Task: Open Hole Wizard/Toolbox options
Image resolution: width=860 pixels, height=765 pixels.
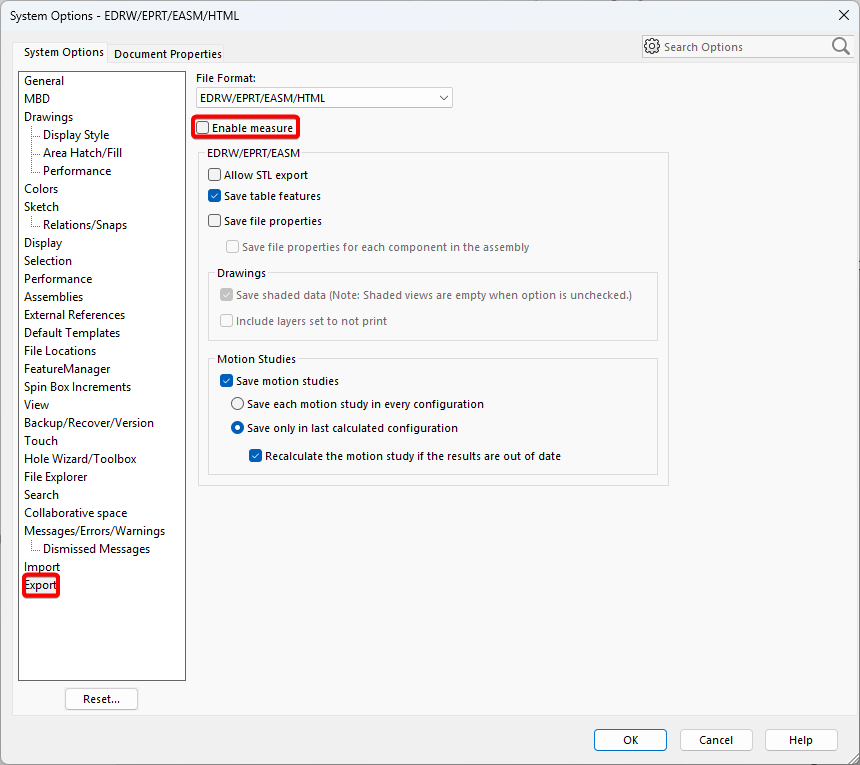Action: coord(80,459)
